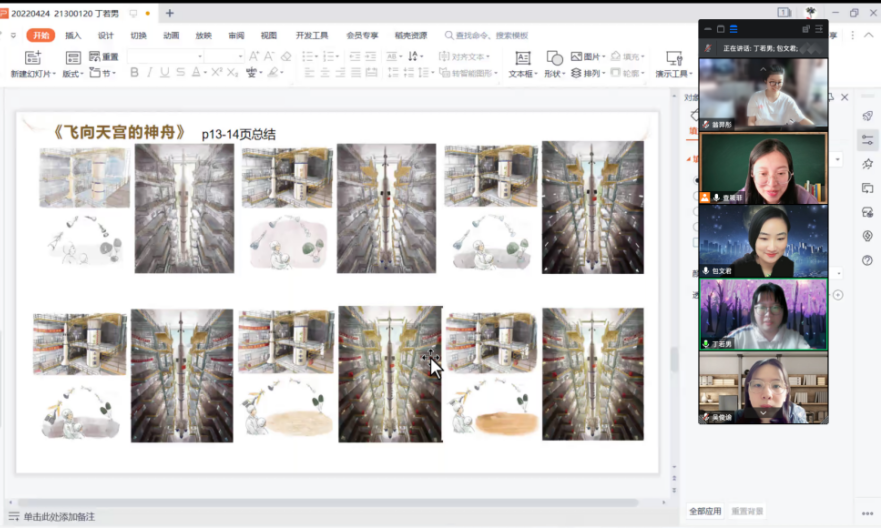Switch to the 切换 (Transitions) tab
881x528 pixels.
[138, 35]
